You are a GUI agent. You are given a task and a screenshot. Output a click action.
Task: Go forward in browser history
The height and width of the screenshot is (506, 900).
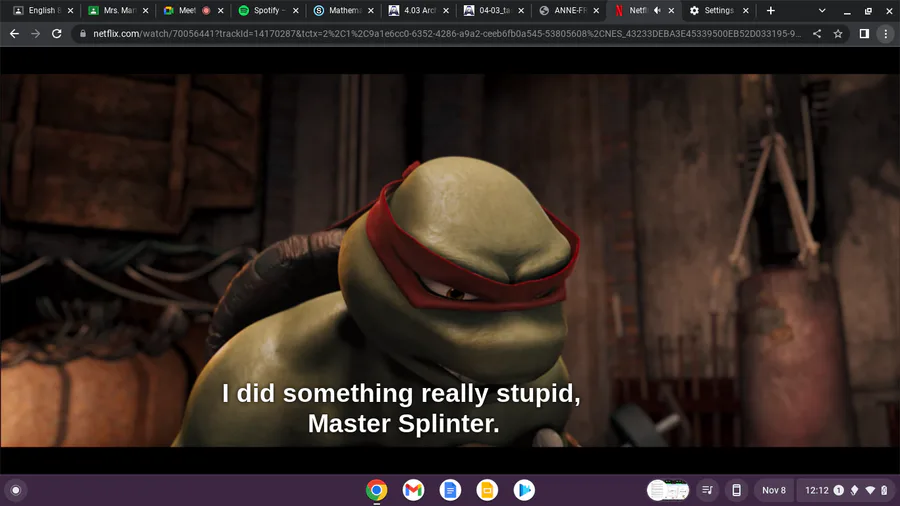(36, 34)
